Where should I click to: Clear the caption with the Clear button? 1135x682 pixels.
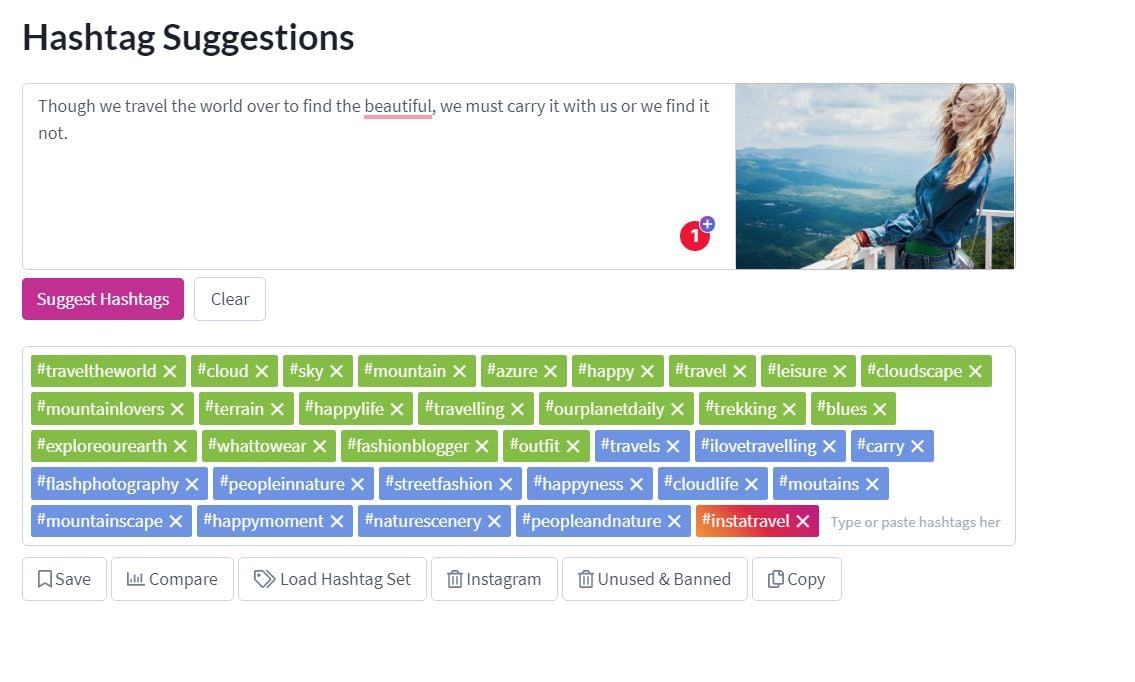pos(229,299)
